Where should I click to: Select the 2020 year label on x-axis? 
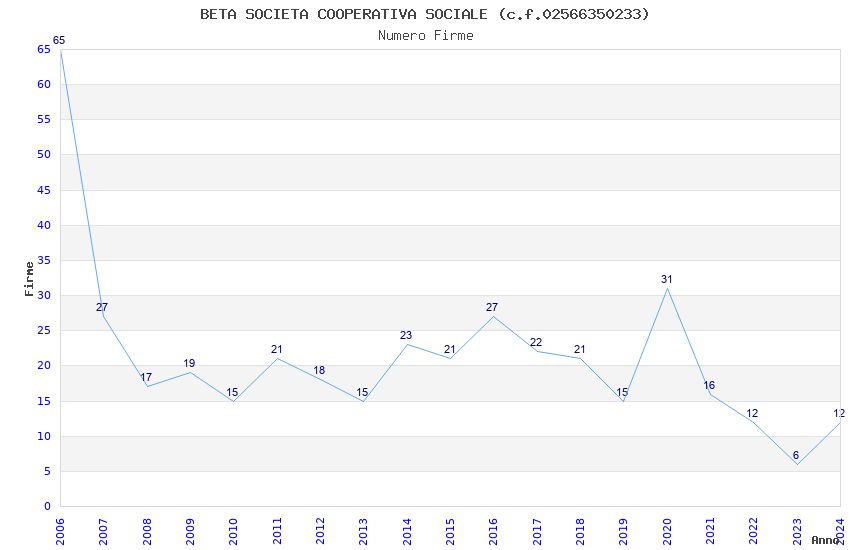(667, 532)
